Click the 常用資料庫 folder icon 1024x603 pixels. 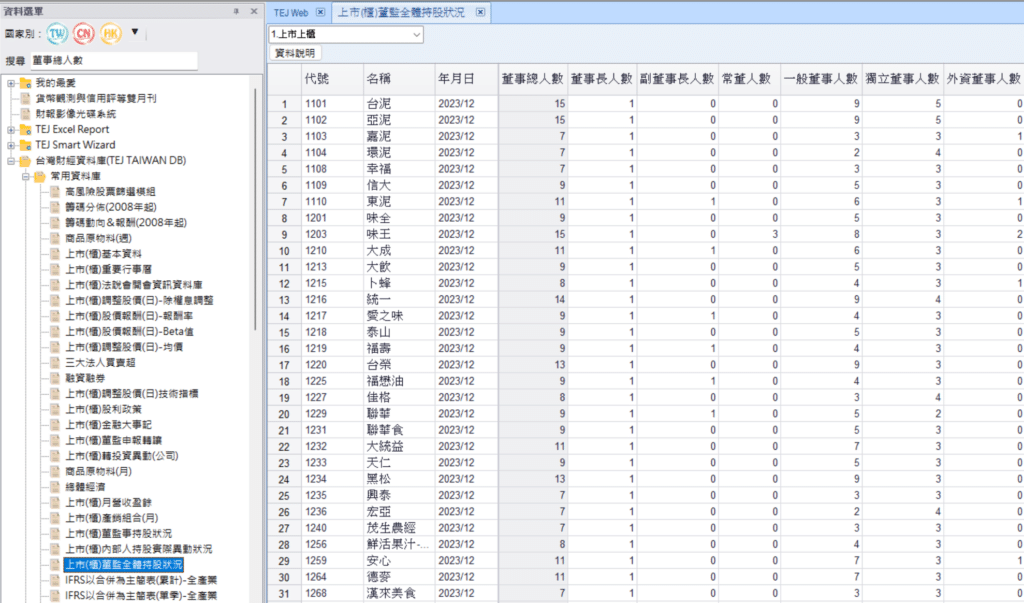point(40,176)
